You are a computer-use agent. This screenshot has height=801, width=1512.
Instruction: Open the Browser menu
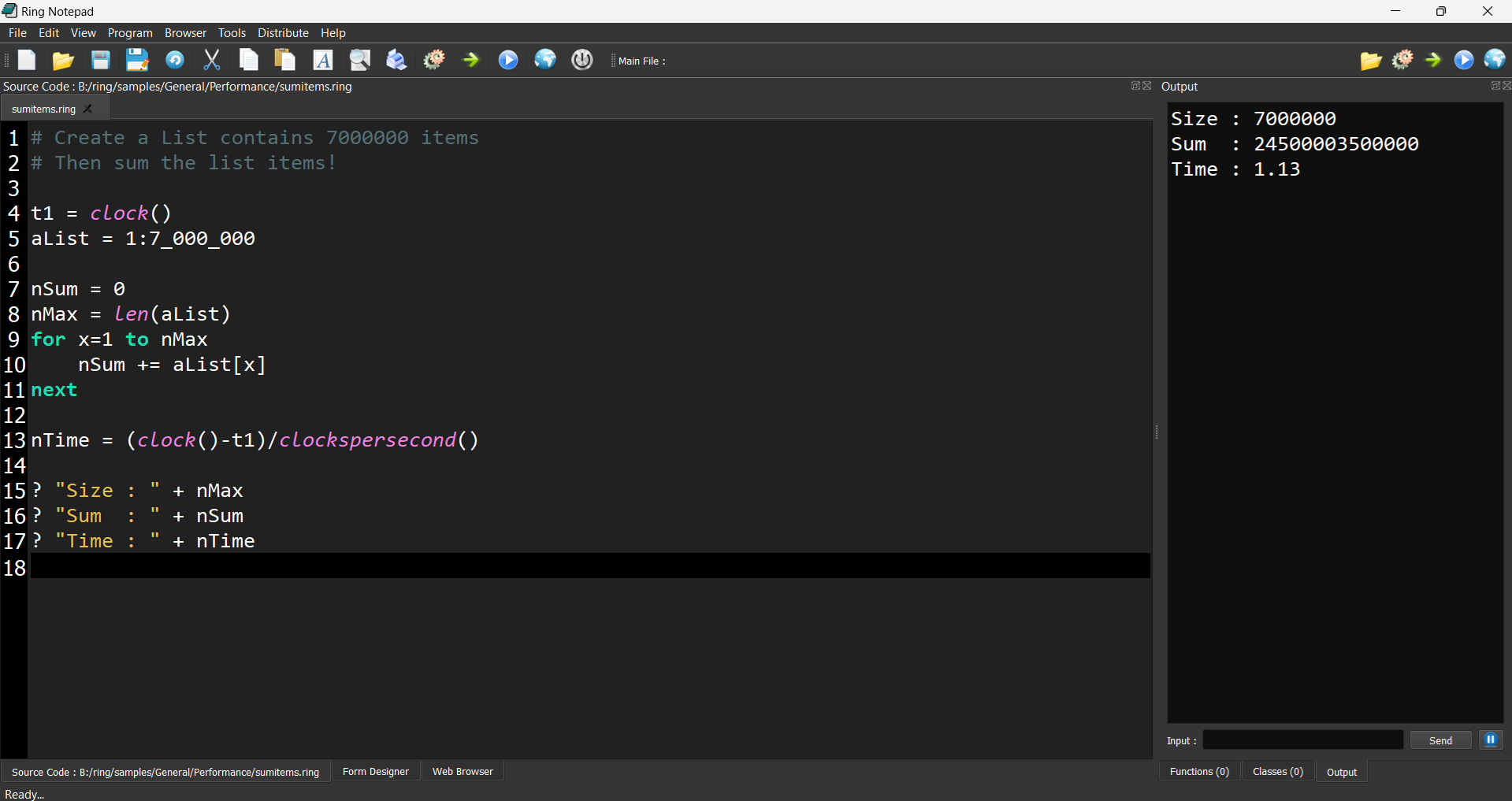[185, 33]
